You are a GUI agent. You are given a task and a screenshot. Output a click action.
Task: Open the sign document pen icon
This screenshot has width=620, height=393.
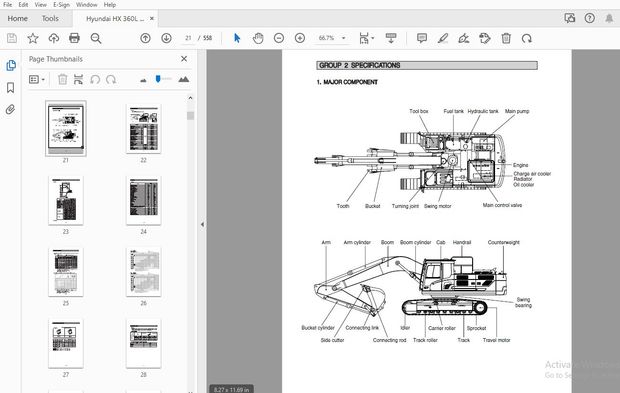[x=464, y=38]
